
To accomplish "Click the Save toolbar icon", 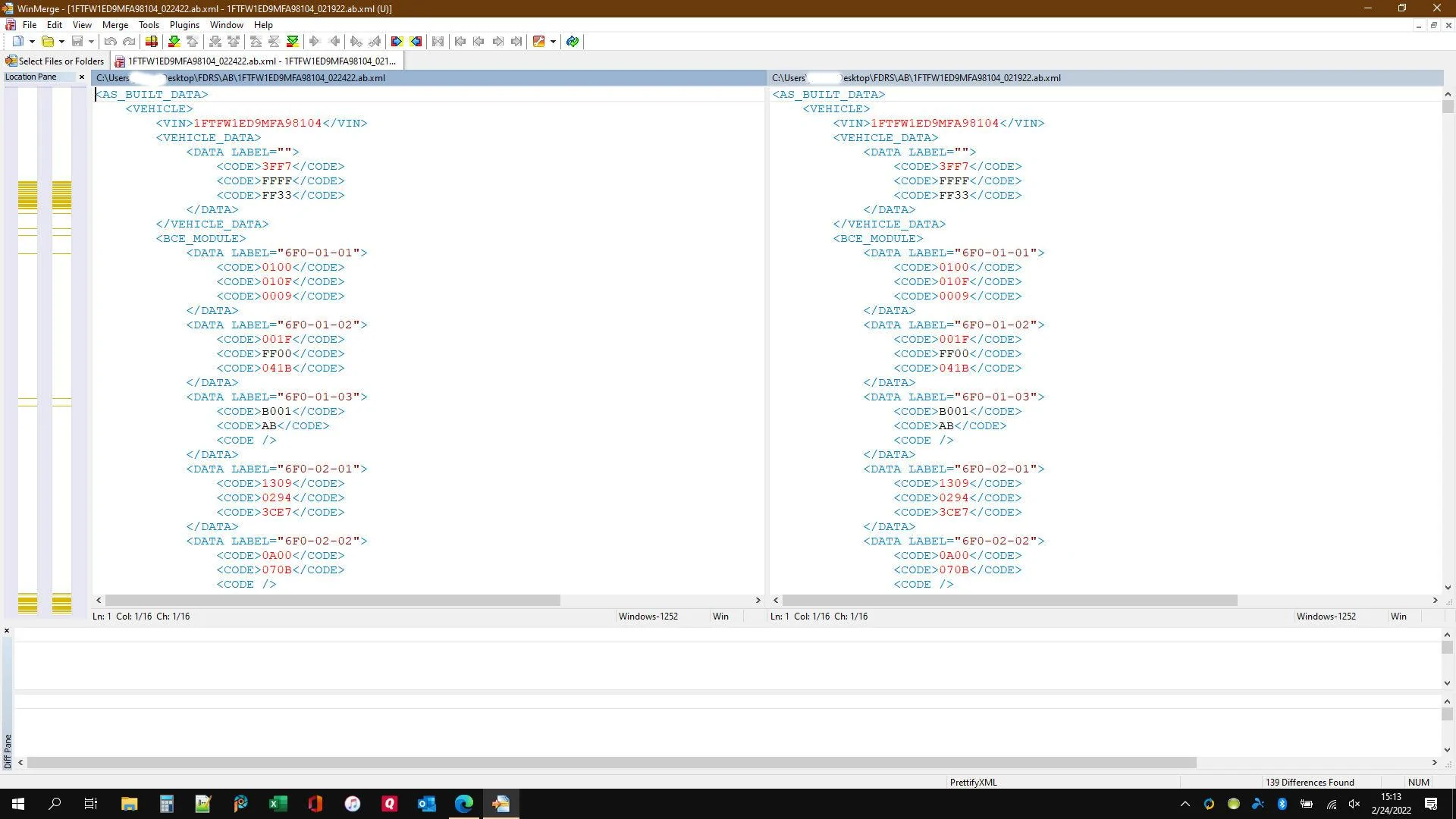I will [x=77, y=42].
